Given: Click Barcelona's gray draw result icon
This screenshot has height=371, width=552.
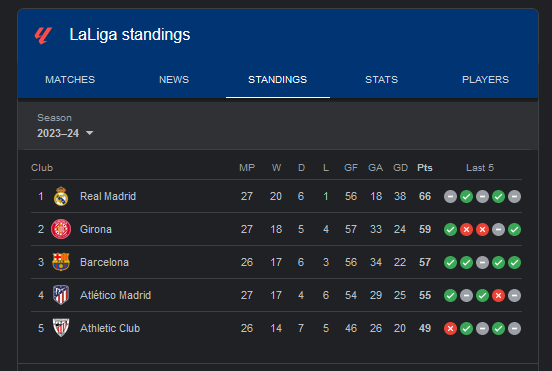Looking at the screenshot, I should click(482, 263).
